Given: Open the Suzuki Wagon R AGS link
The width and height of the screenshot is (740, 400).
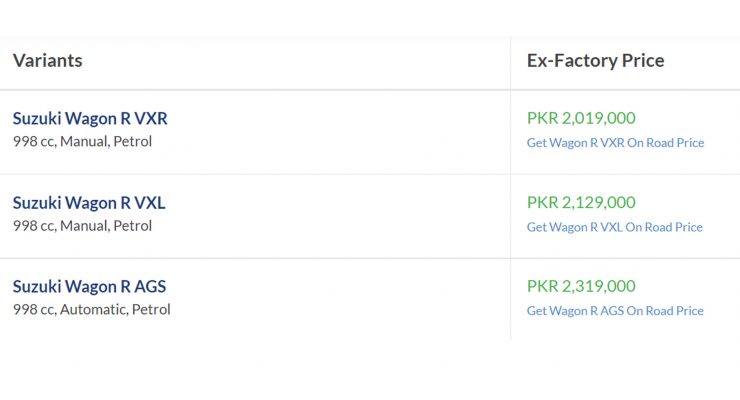Looking at the screenshot, I should tap(90, 286).
